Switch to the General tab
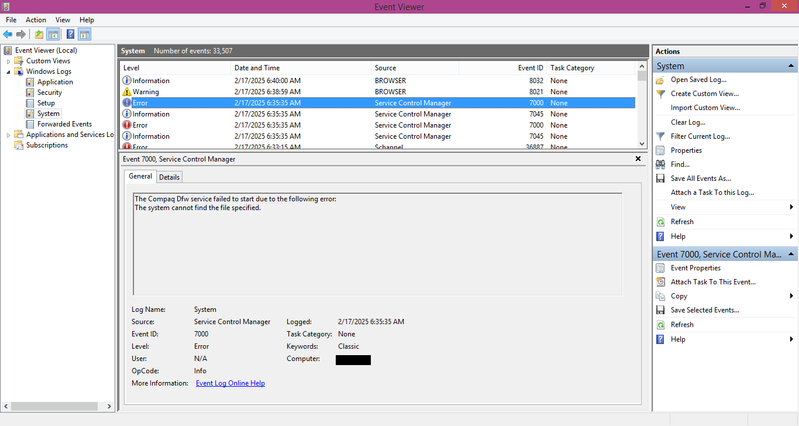Screen dimensions: 799x426 pyautogui.click(x=140, y=176)
